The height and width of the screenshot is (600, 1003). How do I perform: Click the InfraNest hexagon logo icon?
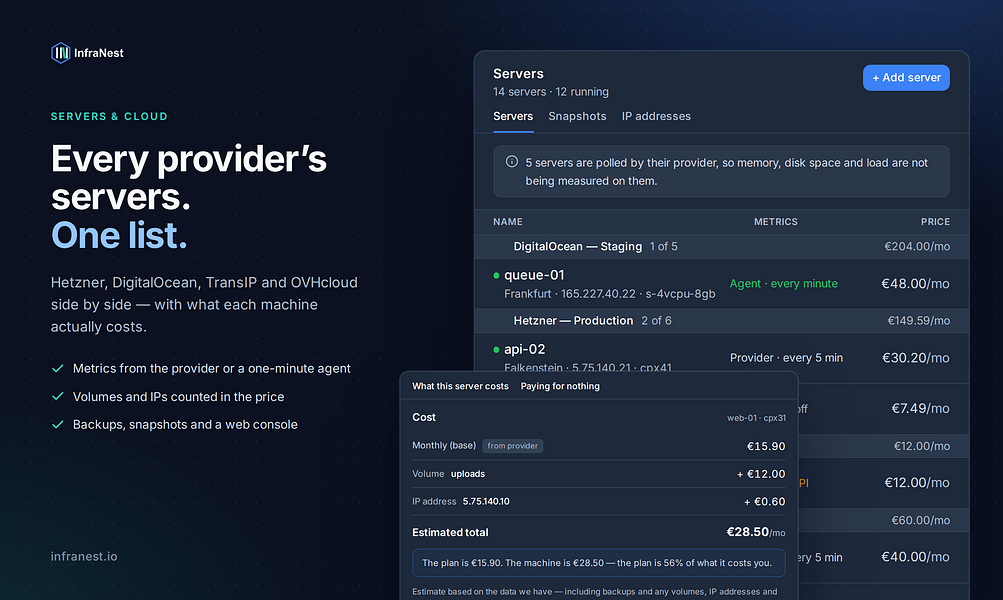tap(60, 52)
